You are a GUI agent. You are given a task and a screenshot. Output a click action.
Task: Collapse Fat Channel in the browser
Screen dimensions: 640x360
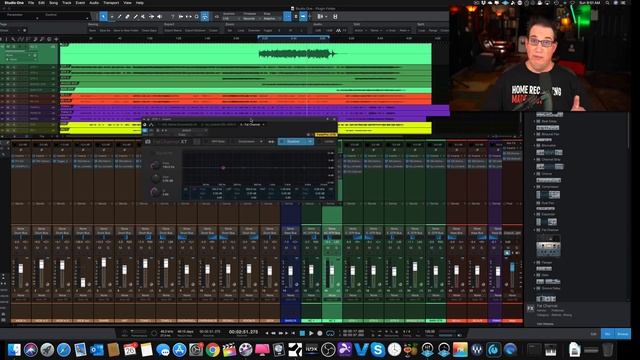(x=535, y=230)
